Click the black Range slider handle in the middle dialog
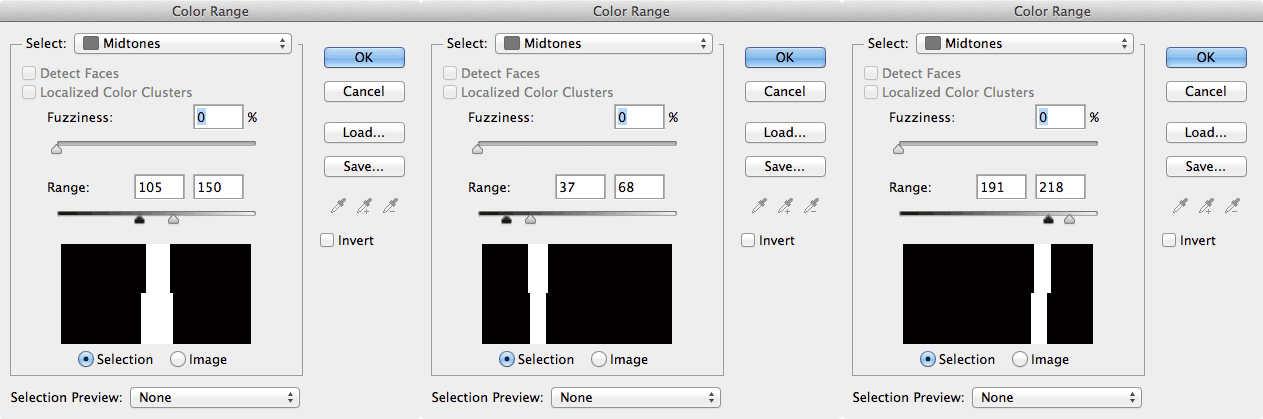This screenshot has width=1263, height=419. 507,220
